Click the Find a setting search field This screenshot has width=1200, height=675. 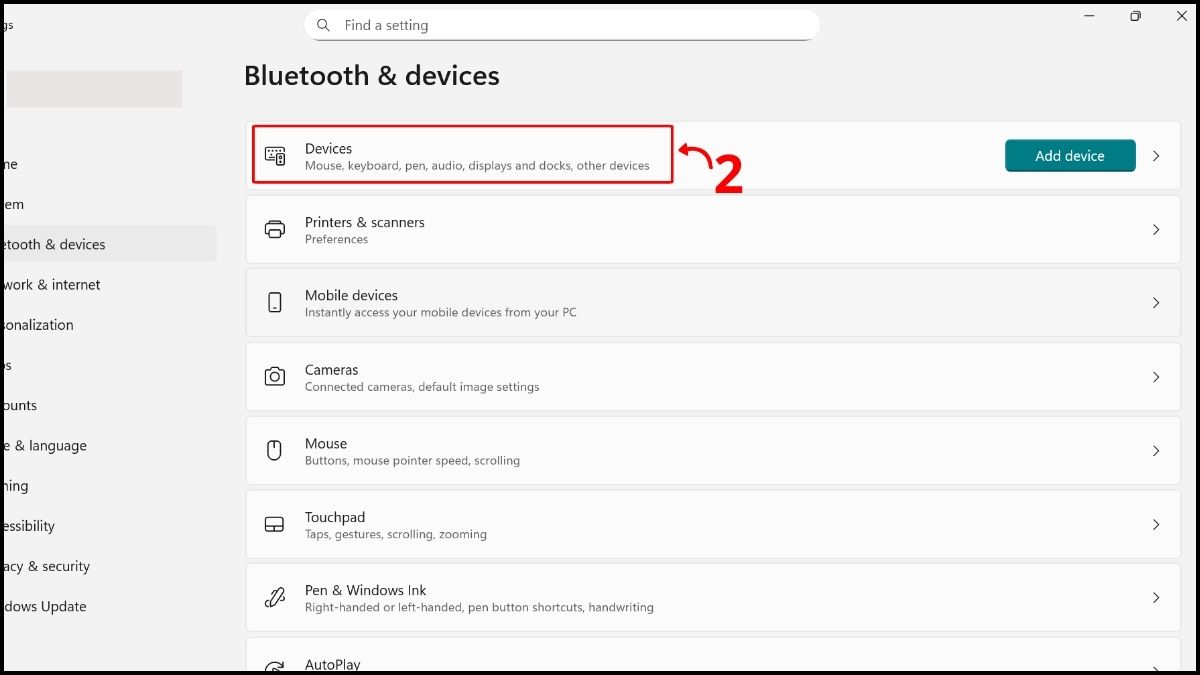pyautogui.click(x=560, y=25)
